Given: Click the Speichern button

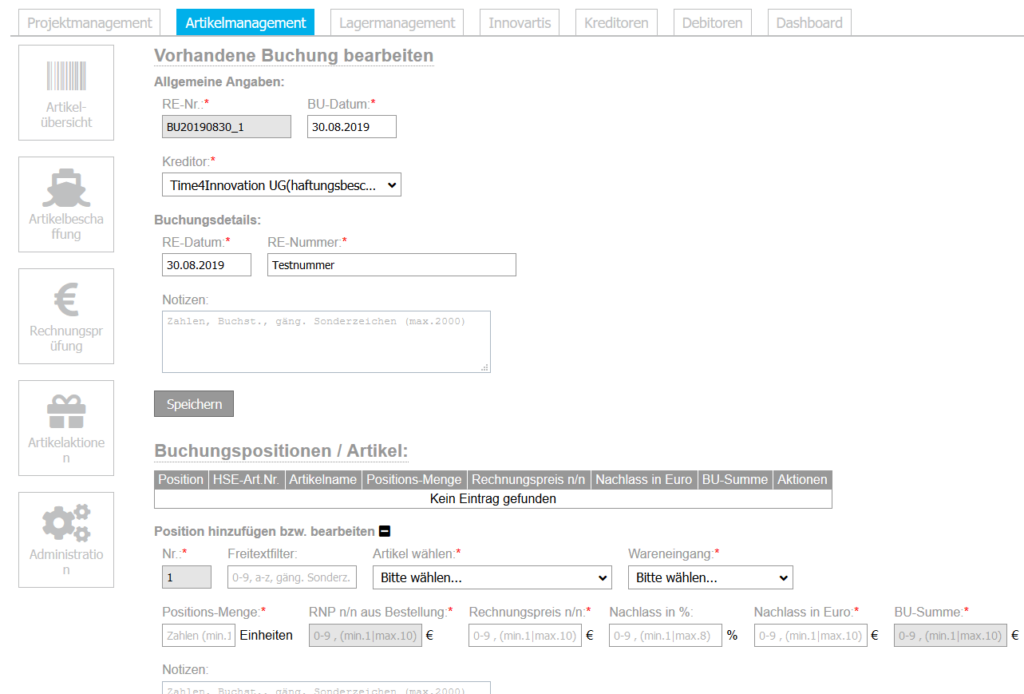Looking at the screenshot, I should click(x=193, y=404).
